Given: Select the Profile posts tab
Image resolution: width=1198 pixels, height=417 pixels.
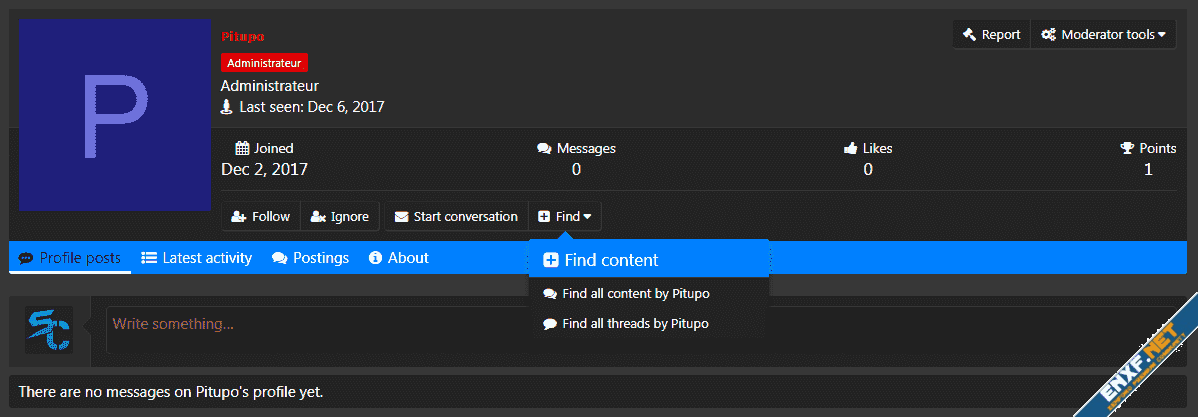Looking at the screenshot, I should coord(69,258).
